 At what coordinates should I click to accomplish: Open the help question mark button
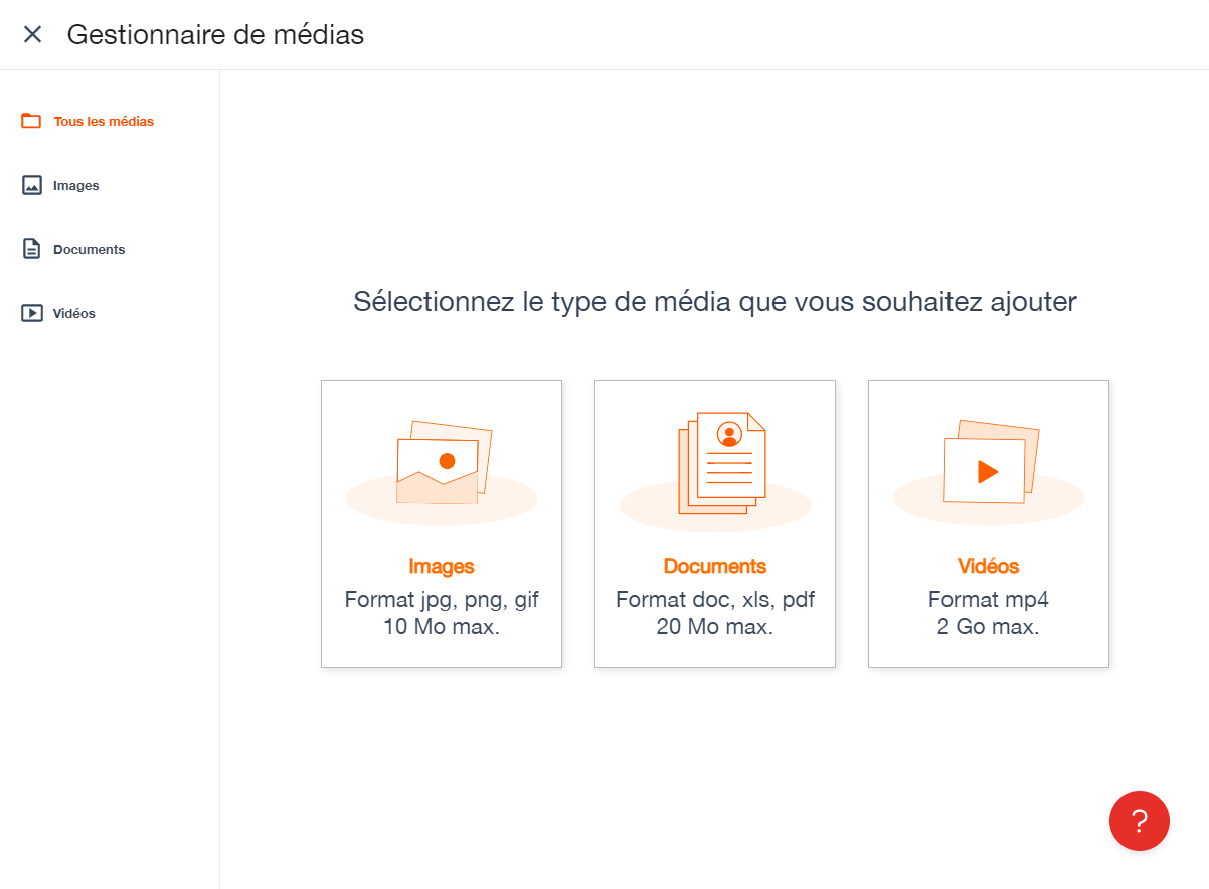pyautogui.click(x=1139, y=821)
